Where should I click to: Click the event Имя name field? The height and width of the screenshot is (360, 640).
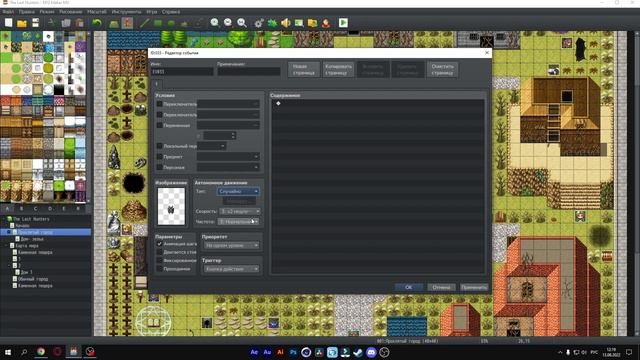coord(182,71)
